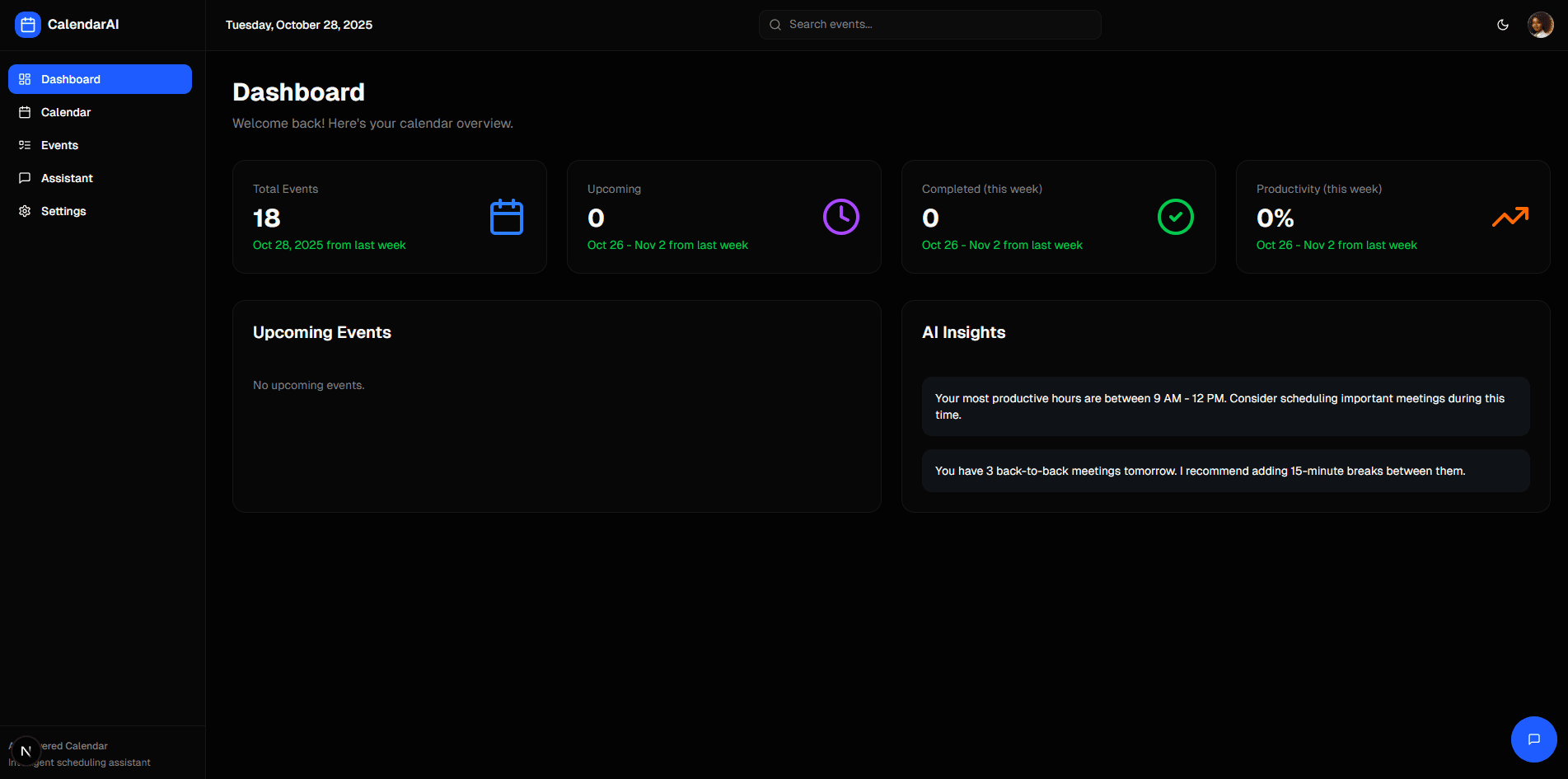Select the productive hours AI insight card

coord(1225,406)
